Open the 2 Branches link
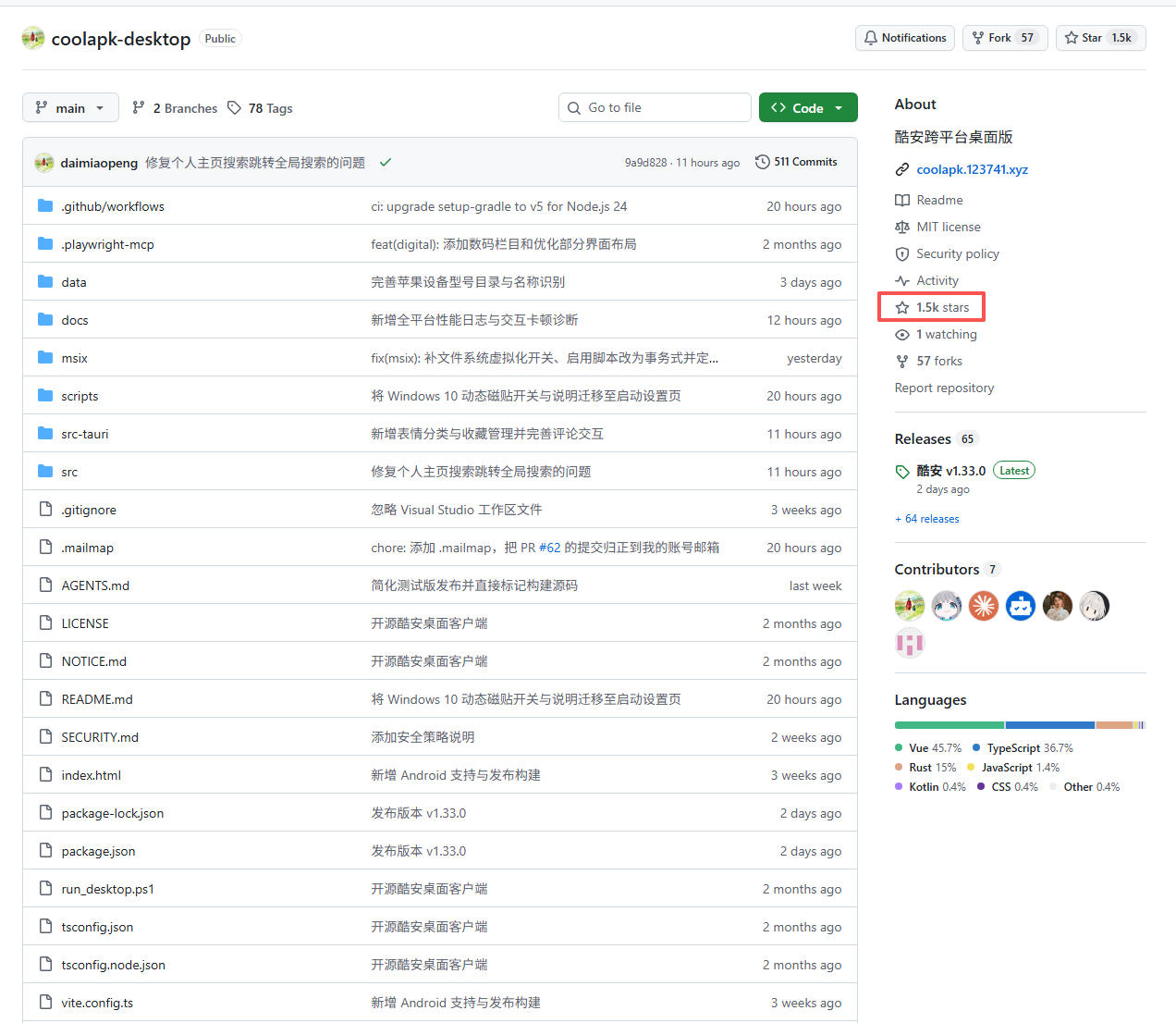This screenshot has width=1176, height=1023. click(x=175, y=108)
